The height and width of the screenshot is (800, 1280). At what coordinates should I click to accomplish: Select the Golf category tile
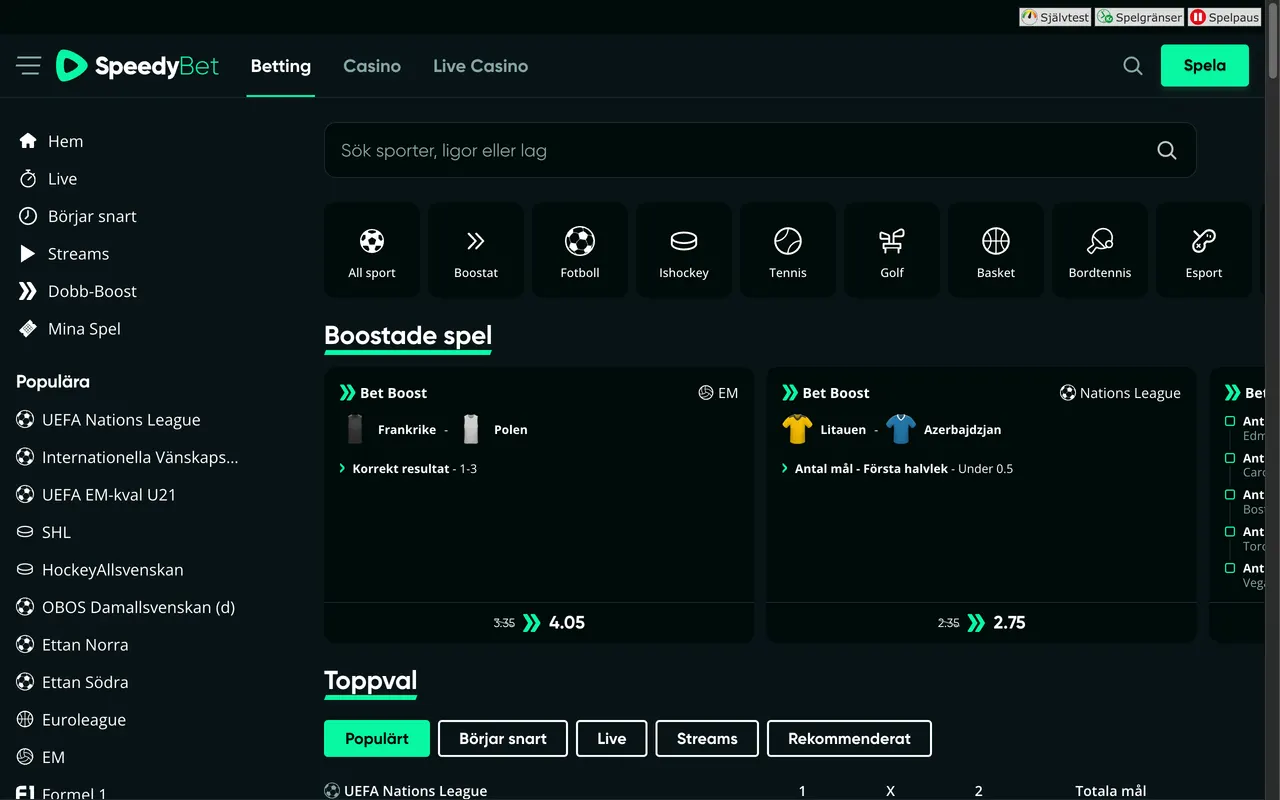pos(892,250)
